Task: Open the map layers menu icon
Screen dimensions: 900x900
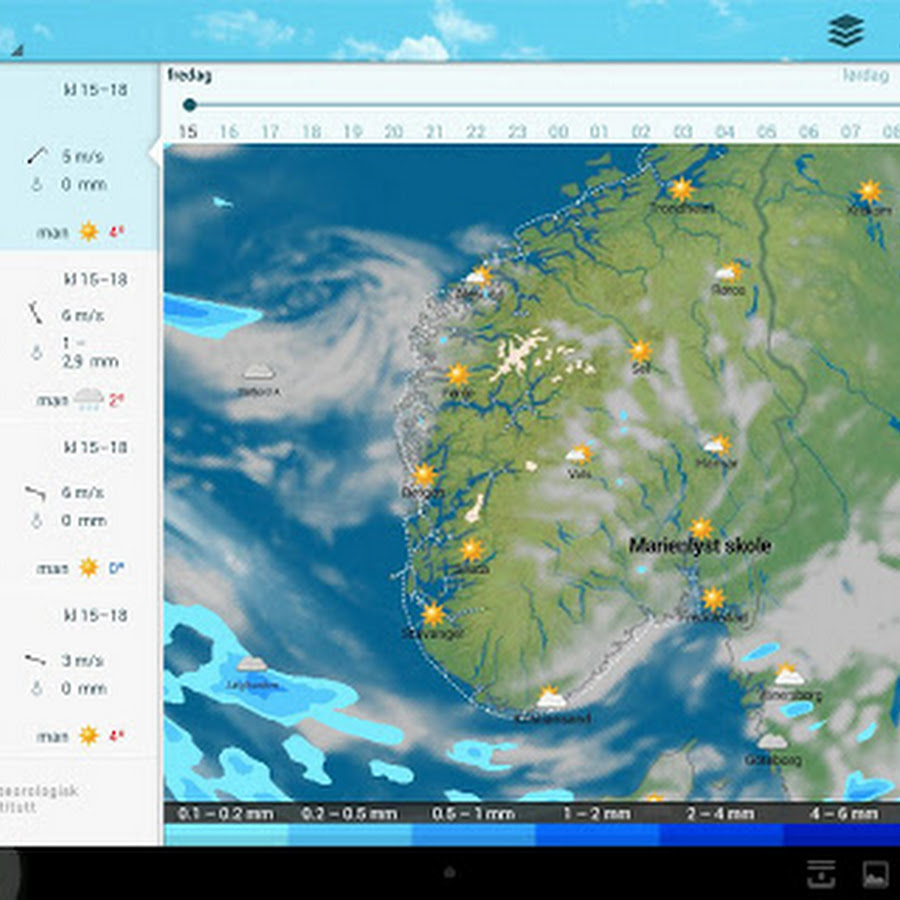Action: [846, 30]
